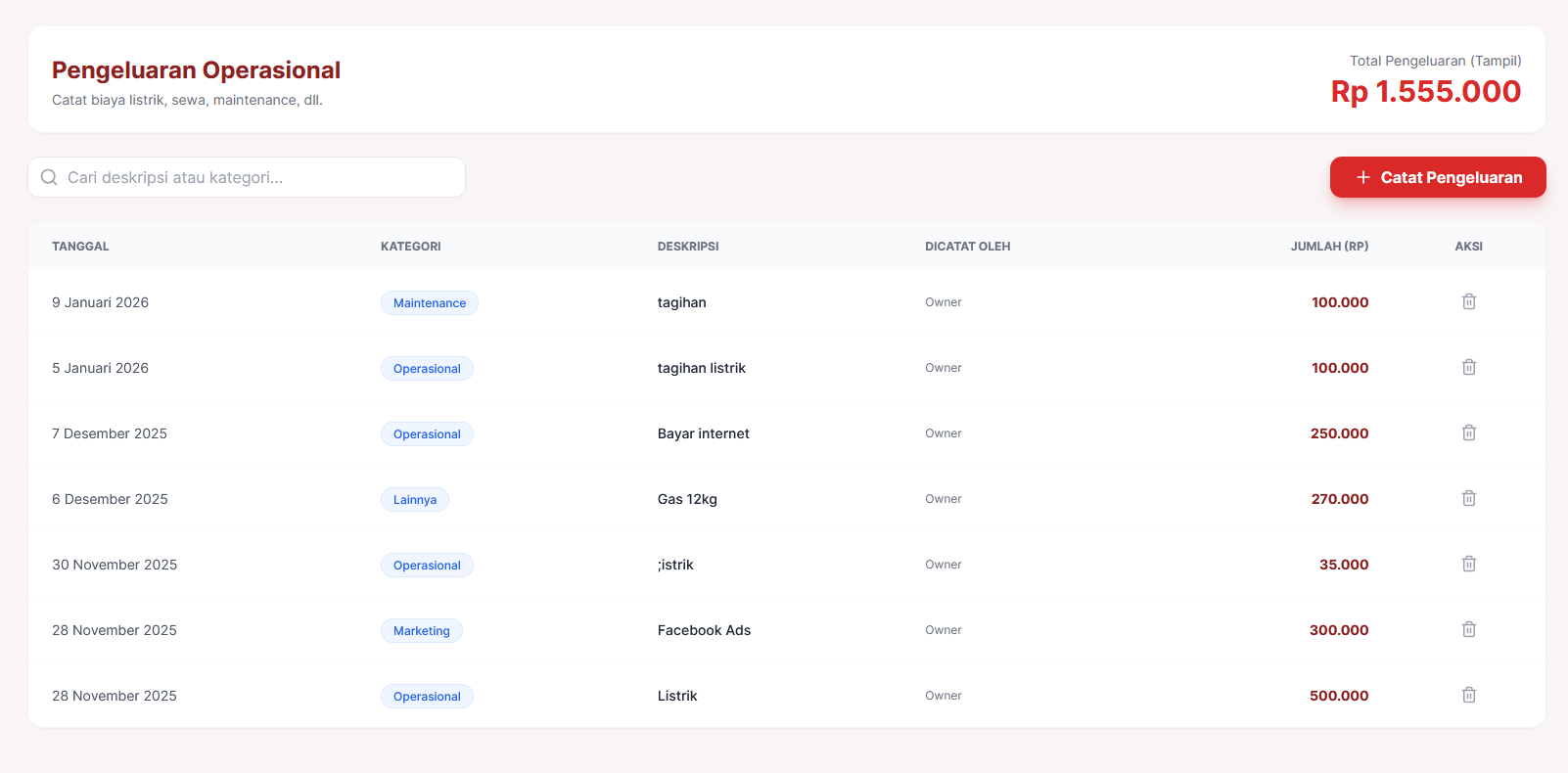Delete the Facebook Ads expense
This screenshot has width=1568, height=773.
[1468, 630]
